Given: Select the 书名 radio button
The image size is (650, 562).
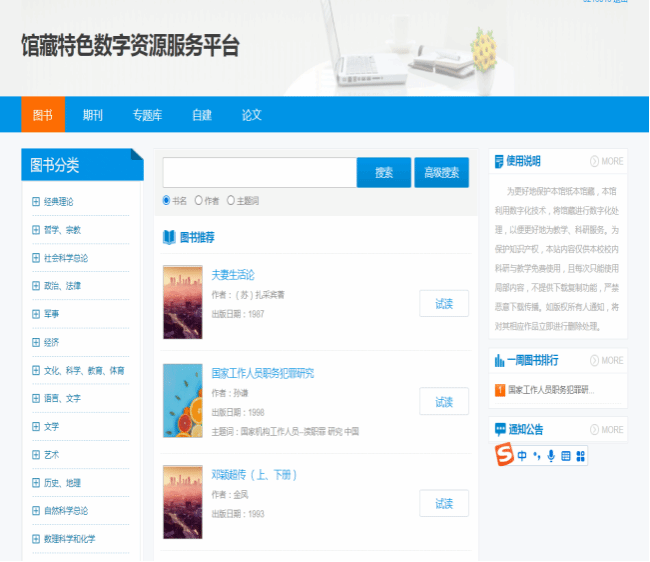Looking at the screenshot, I should pyautogui.click(x=167, y=200).
